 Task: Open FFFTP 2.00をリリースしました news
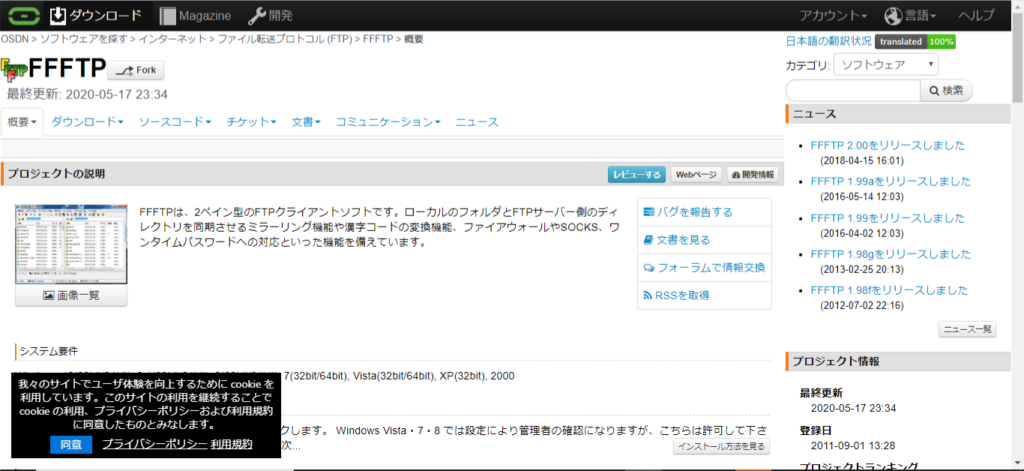tap(888, 145)
